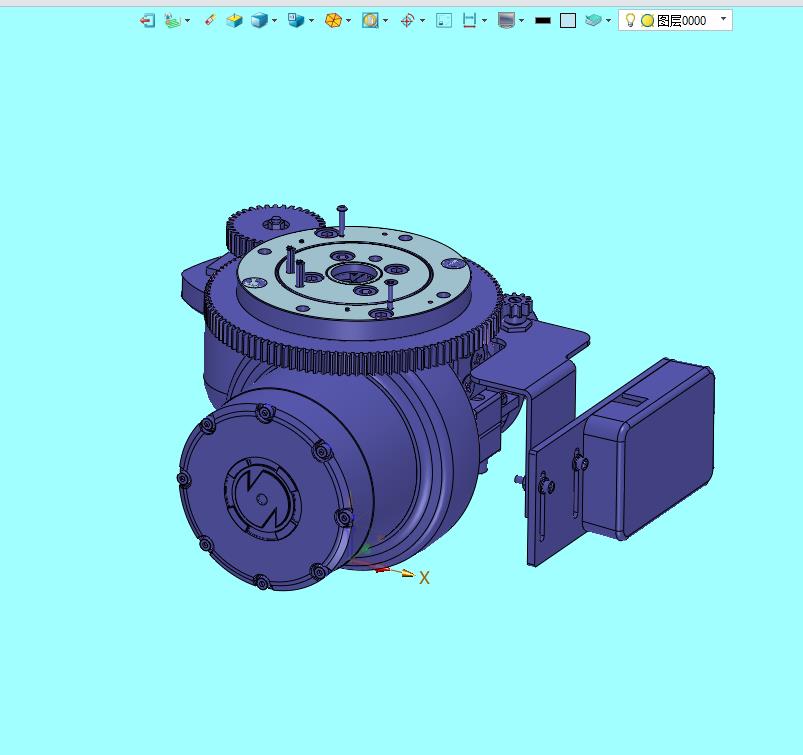Click the orange faceted polyhedron icon
The height and width of the screenshot is (755, 803).
(x=333, y=20)
